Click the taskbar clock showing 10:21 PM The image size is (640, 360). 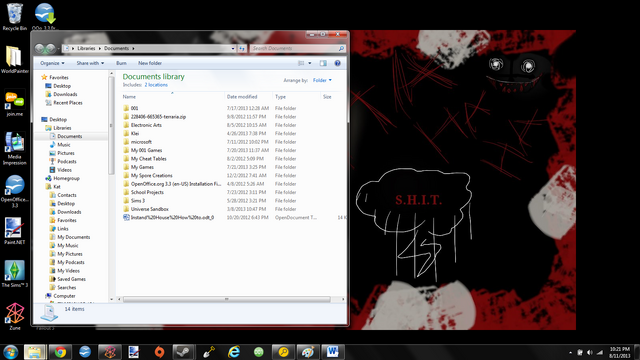pos(620,352)
